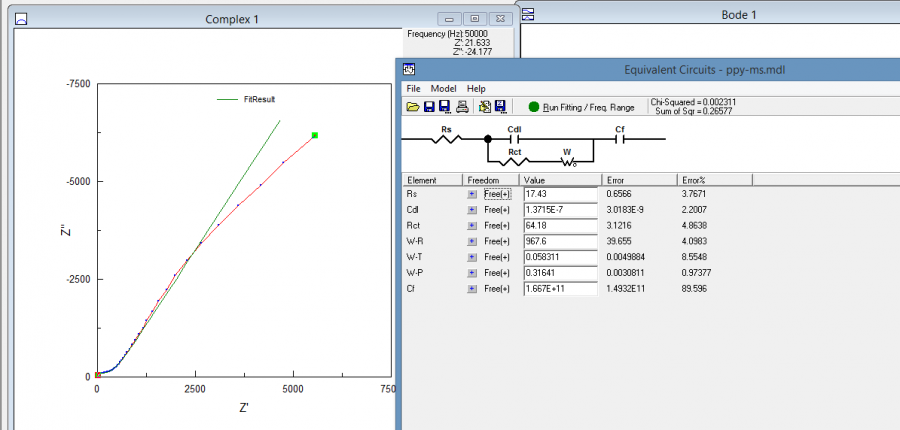This screenshot has height=430, width=900.
Task: Click the Rs resistor in circuit diagram
Action: pyautogui.click(x=445, y=139)
